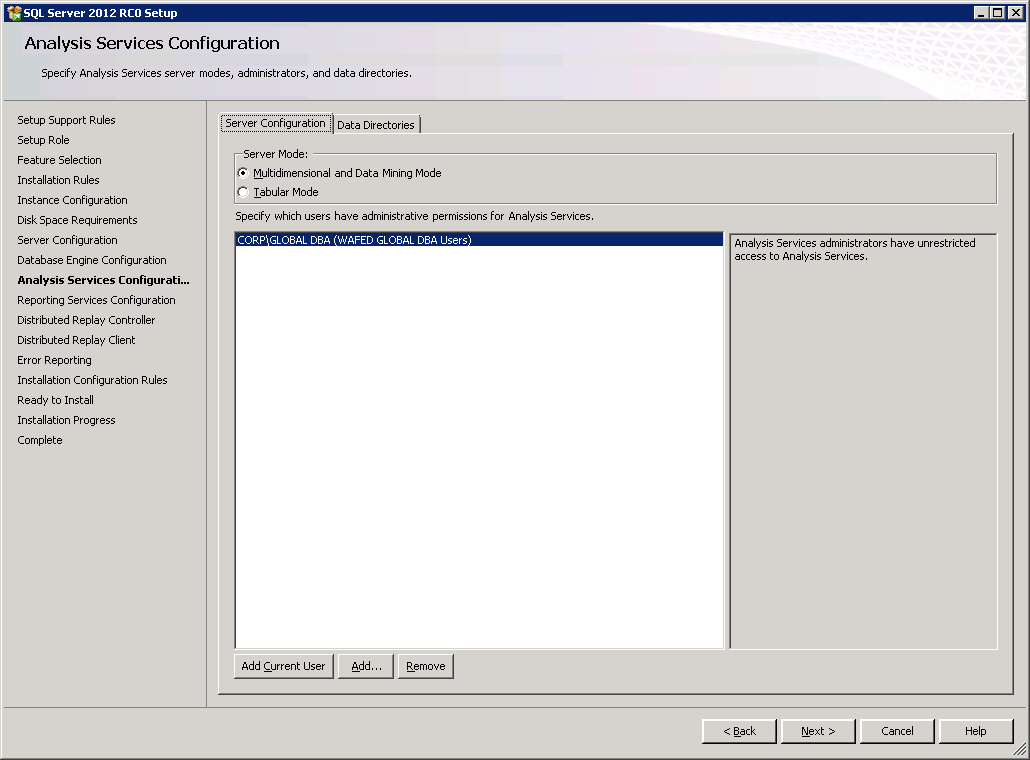
Task: Click Database Engine Configuration step
Action: (x=92, y=260)
